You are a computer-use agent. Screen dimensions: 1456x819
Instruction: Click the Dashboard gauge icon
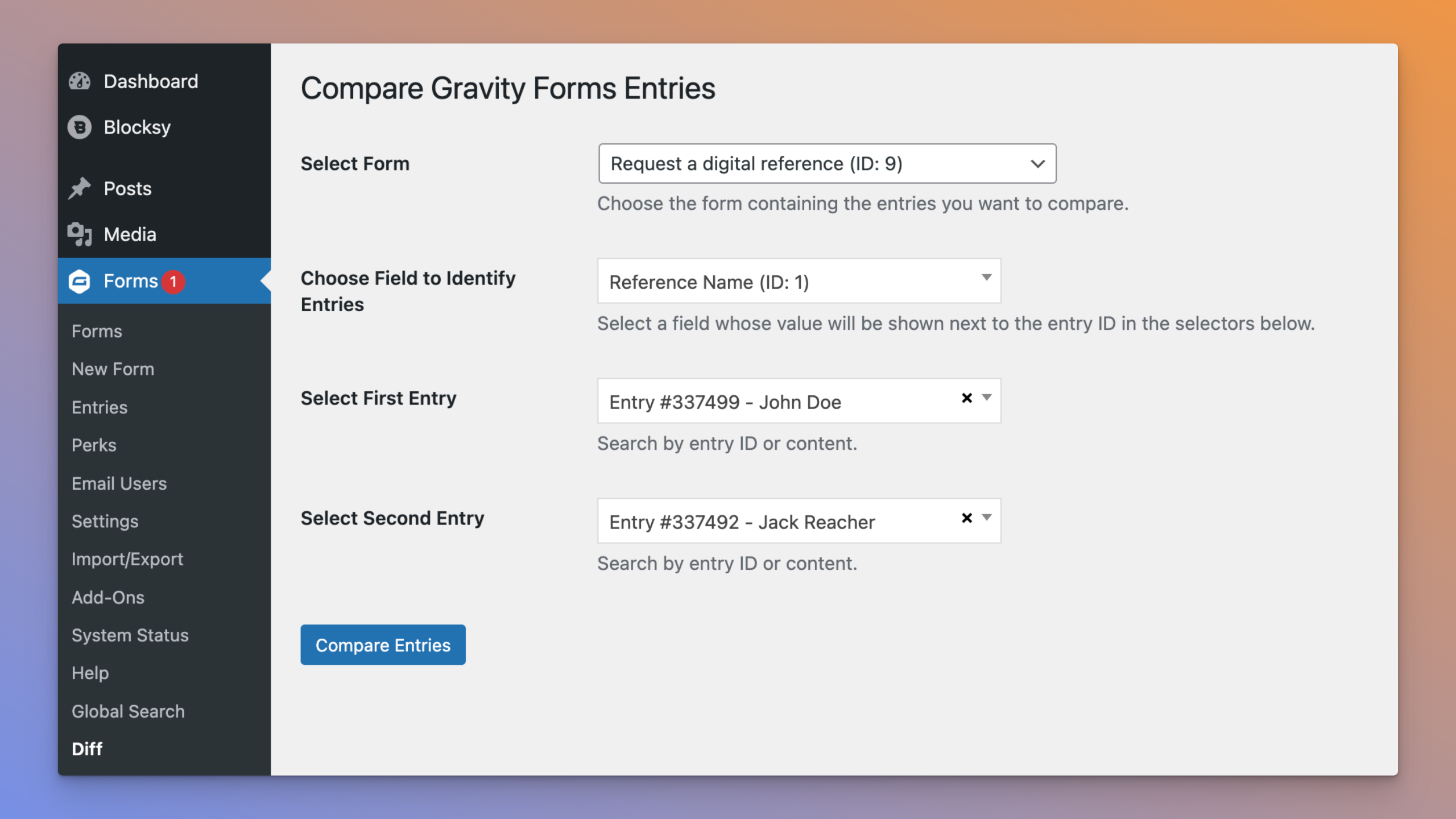[x=80, y=81]
